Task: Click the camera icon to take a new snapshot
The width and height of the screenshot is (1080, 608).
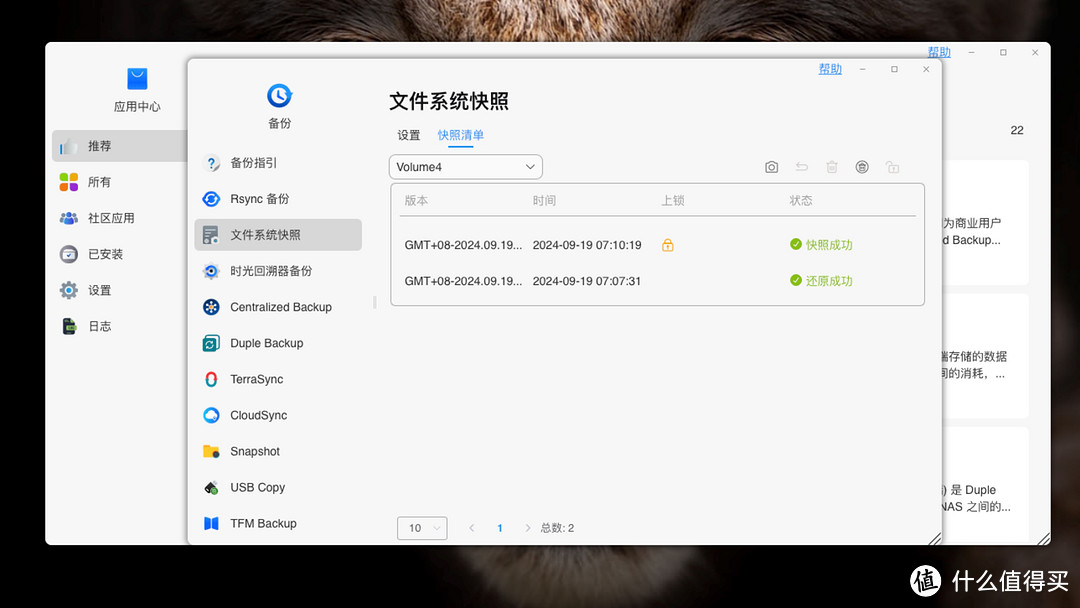Action: pos(771,167)
